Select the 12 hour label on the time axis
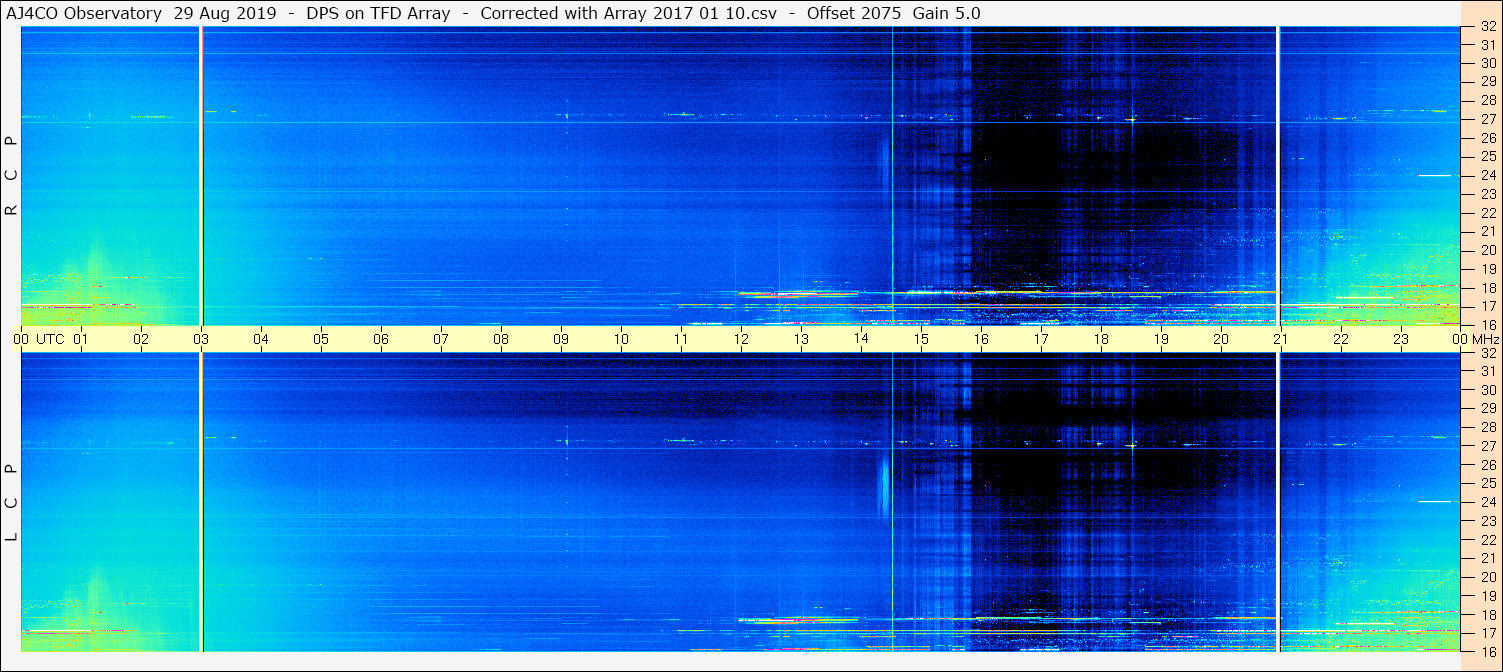1503x672 pixels. [741, 339]
